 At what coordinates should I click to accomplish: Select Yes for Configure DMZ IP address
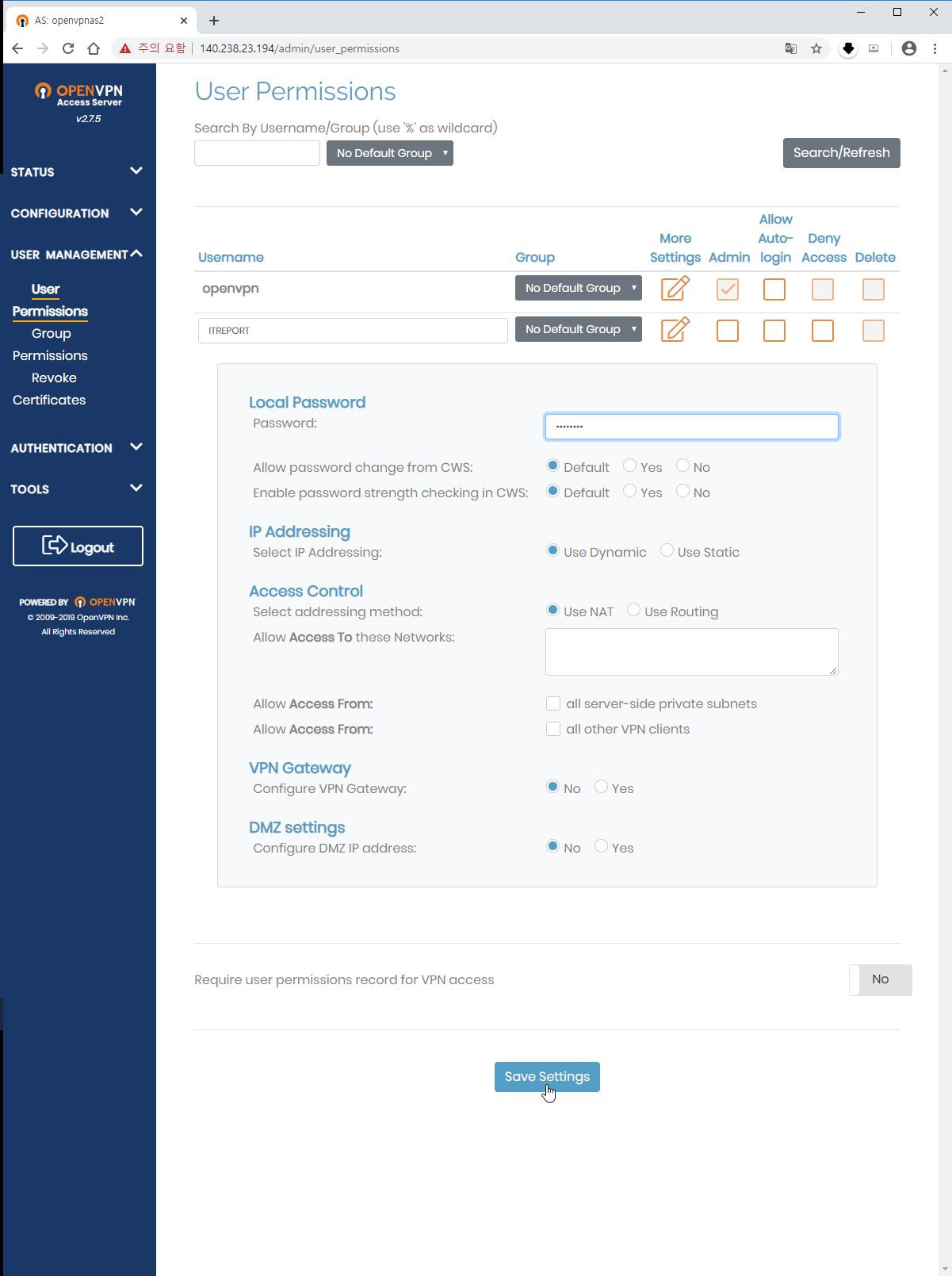pos(602,846)
